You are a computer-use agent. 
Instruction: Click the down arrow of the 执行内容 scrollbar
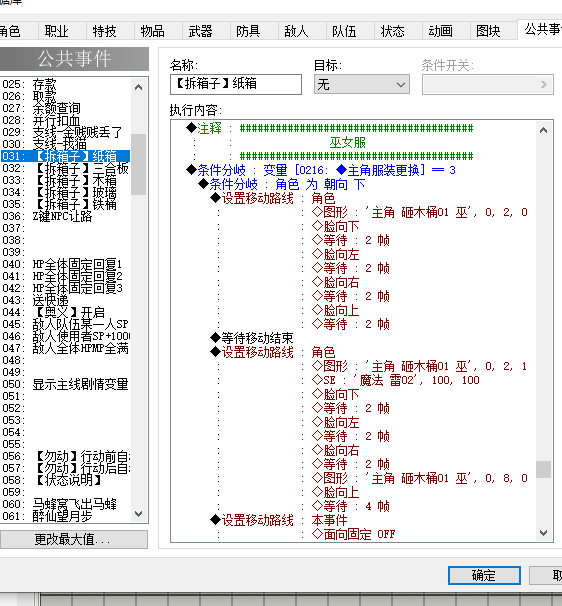click(x=543, y=533)
